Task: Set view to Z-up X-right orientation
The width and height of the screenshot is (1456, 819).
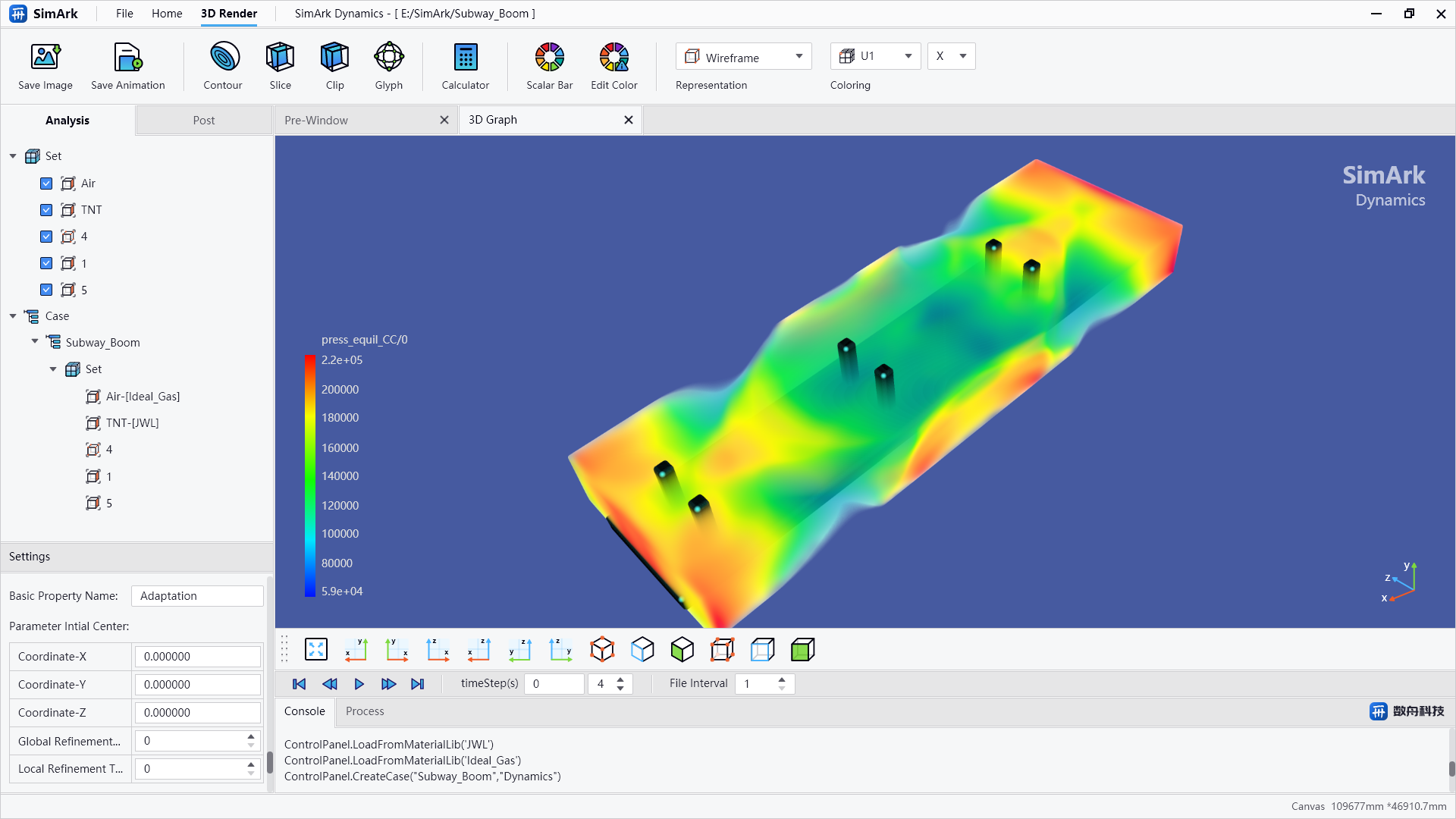Action: (438, 650)
